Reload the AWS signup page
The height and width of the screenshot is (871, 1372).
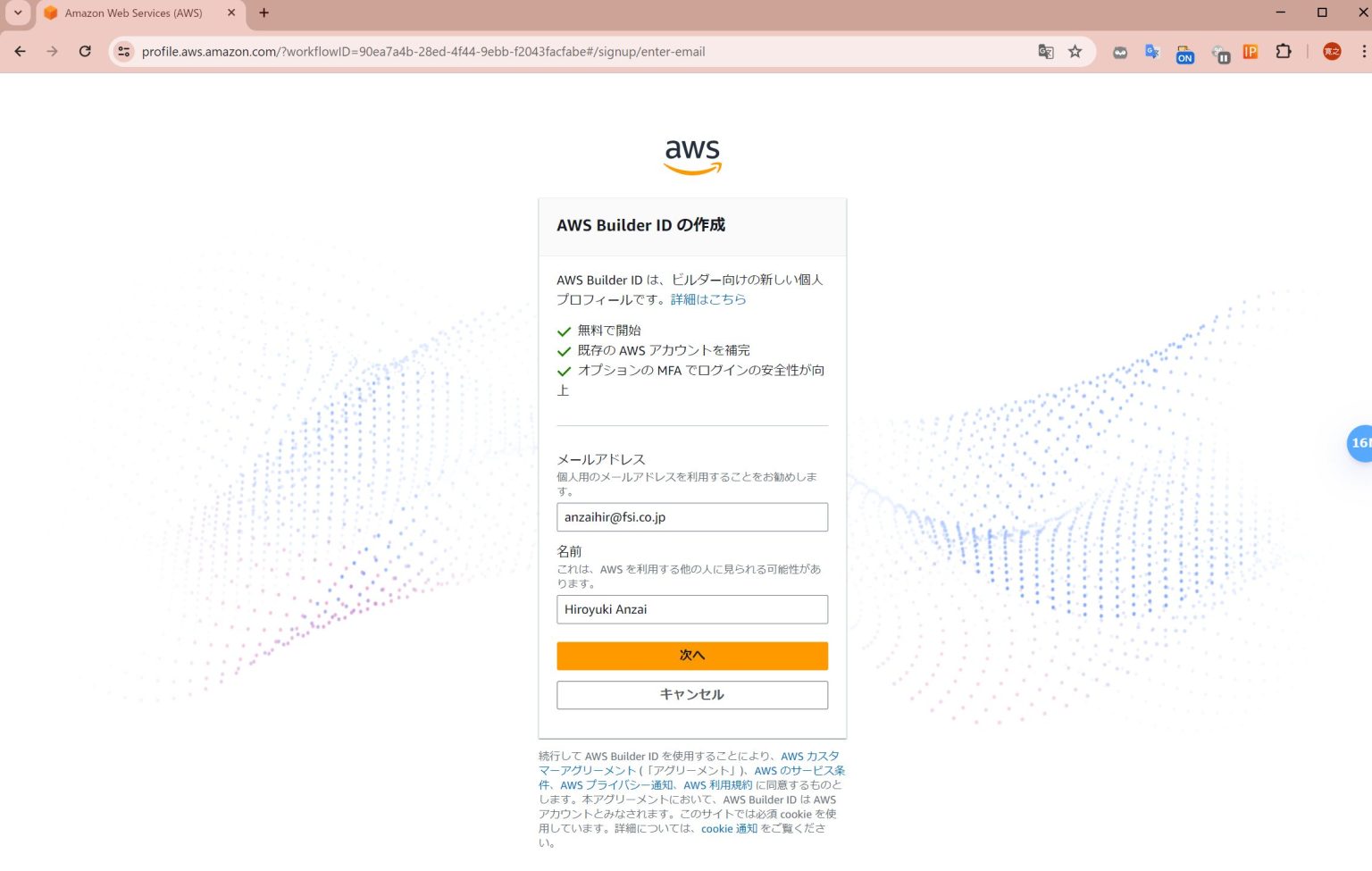pos(85,51)
